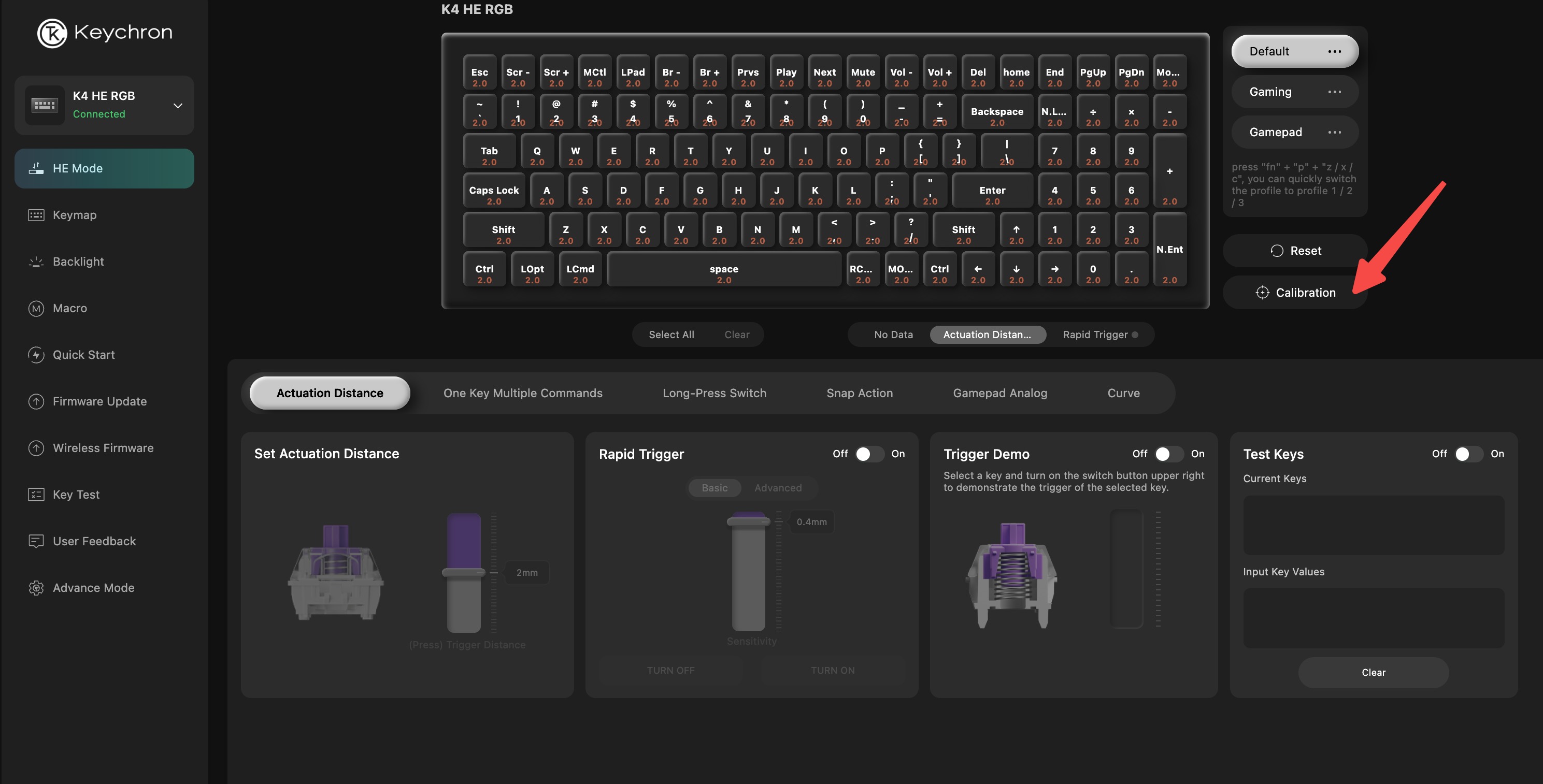
Task: Open Key Test sidebar icon
Action: [x=36, y=495]
